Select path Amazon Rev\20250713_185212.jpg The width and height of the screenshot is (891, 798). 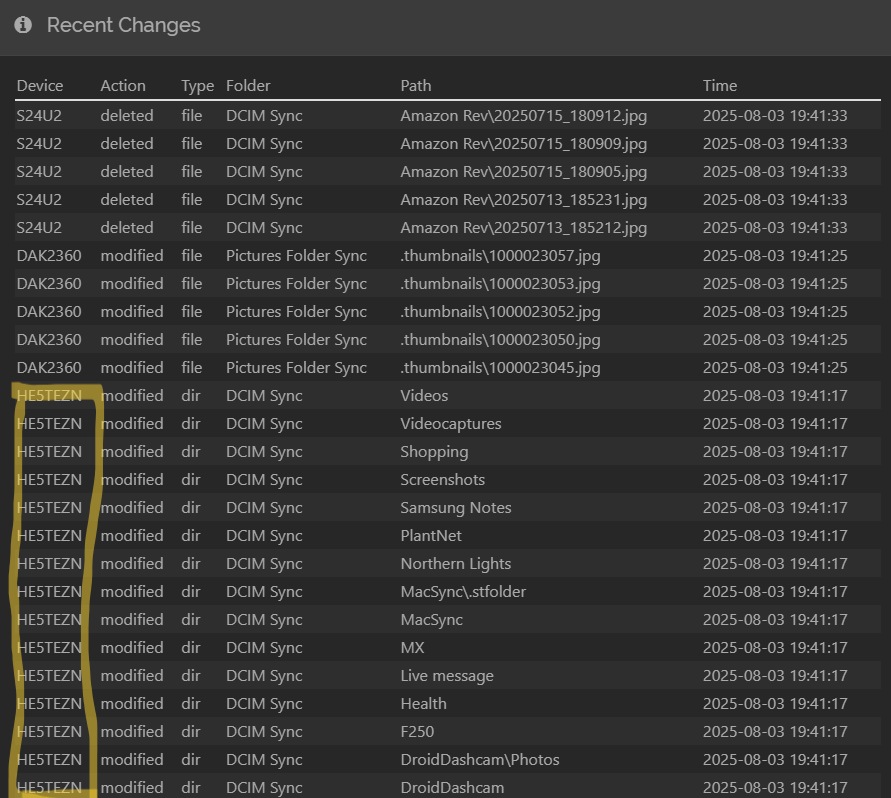click(523, 228)
